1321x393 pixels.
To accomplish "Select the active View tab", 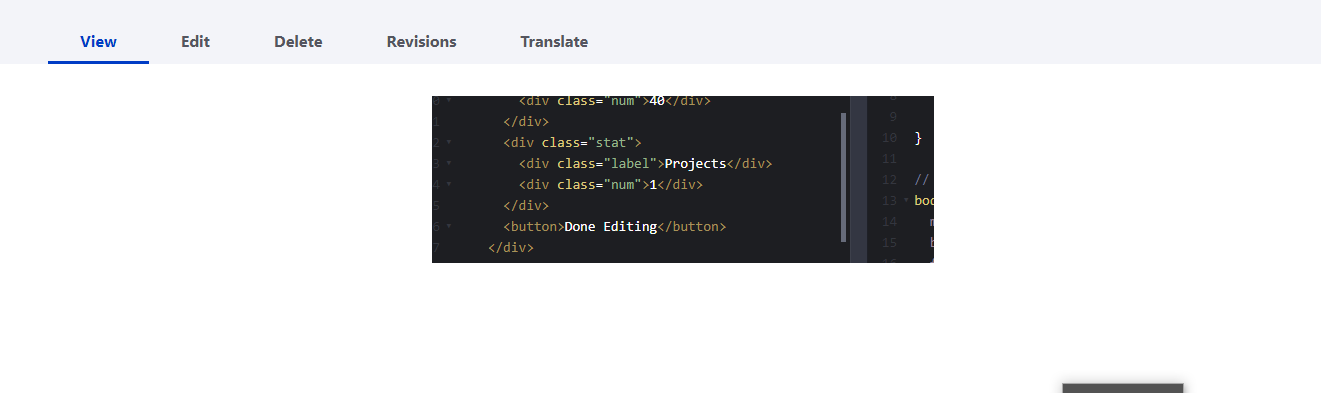I will (x=98, y=42).
